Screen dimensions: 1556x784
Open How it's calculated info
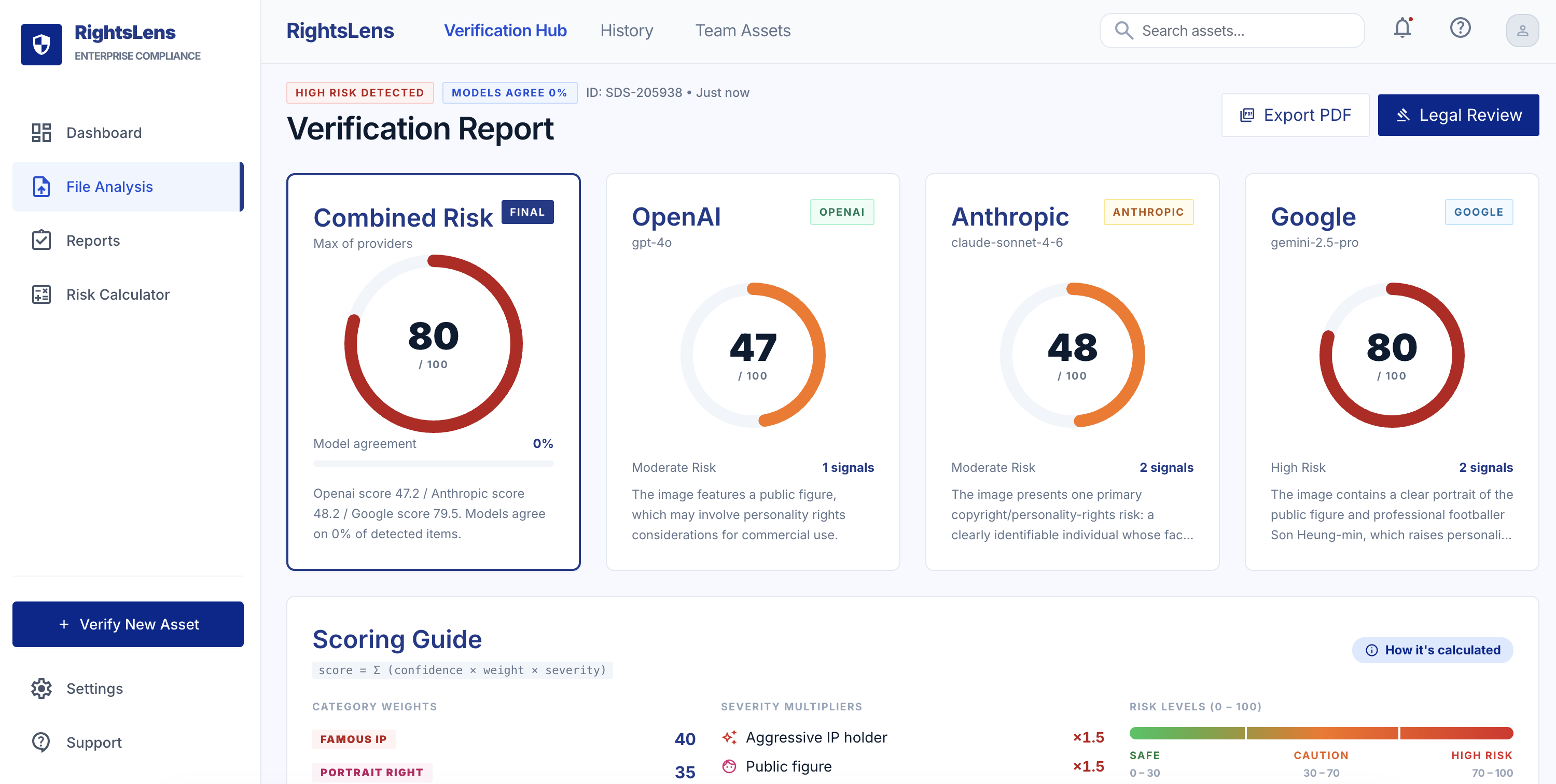1432,650
